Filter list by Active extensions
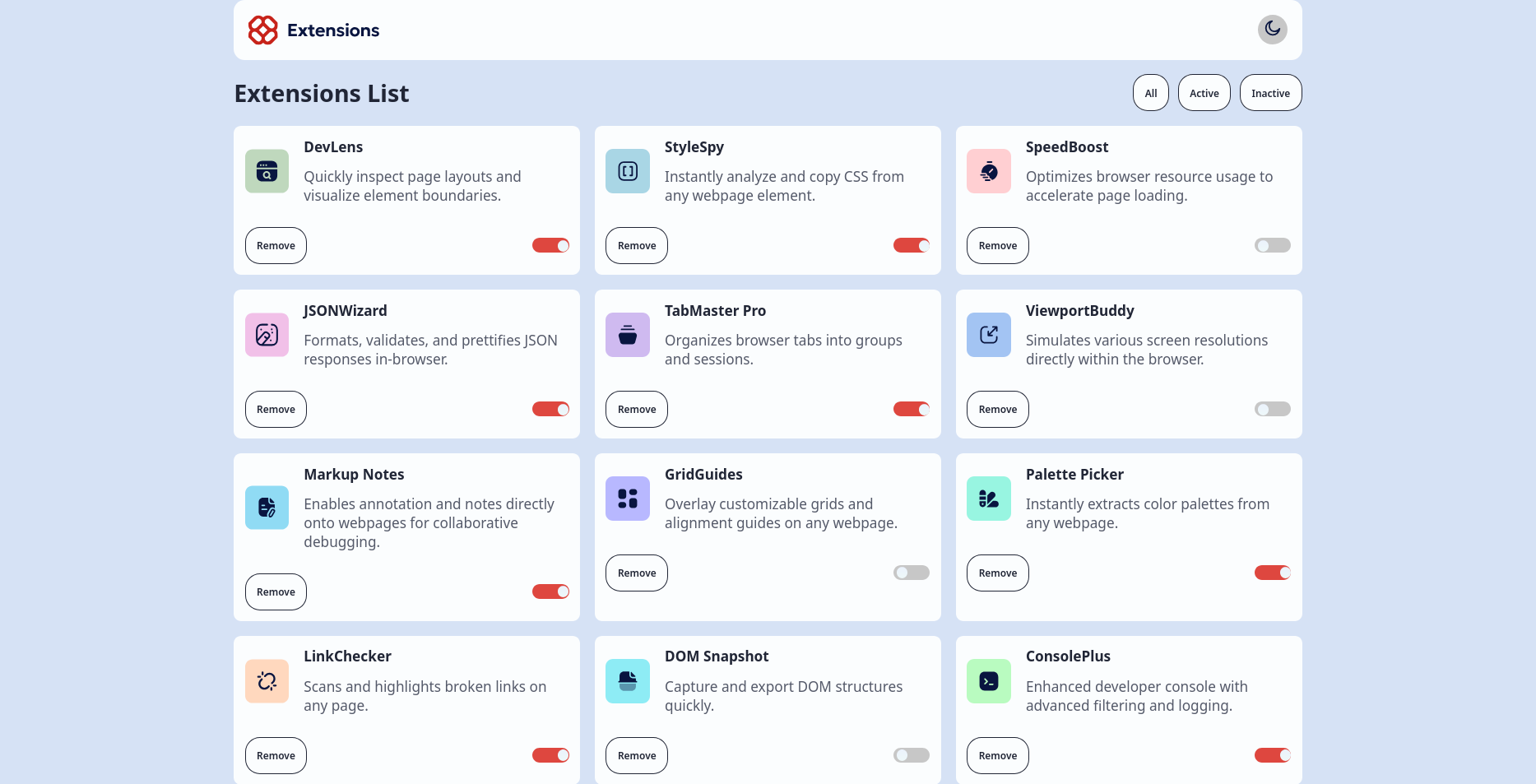 coord(1204,93)
